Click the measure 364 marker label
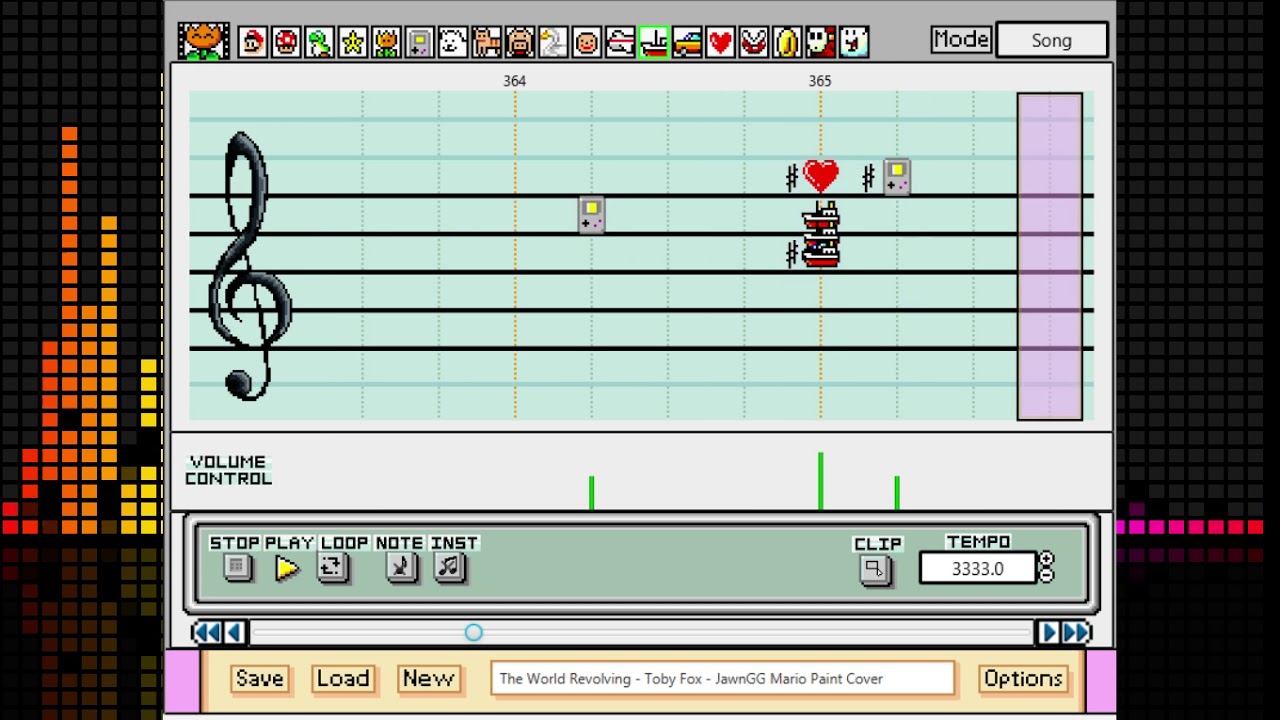1280x720 pixels. coord(514,81)
